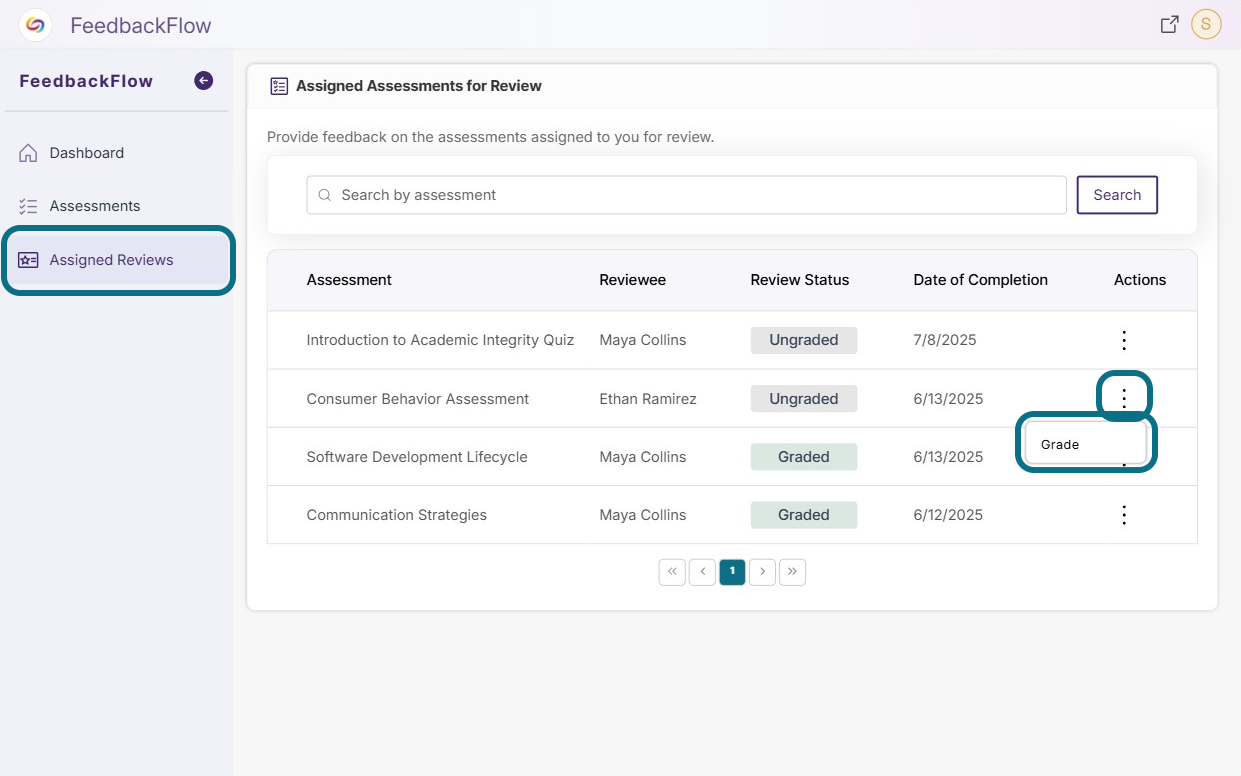This screenshot has height=776, width=1241.
Task: Click Graded badge for Software Development Lifecycle
Action: click(x=804, y=457)
